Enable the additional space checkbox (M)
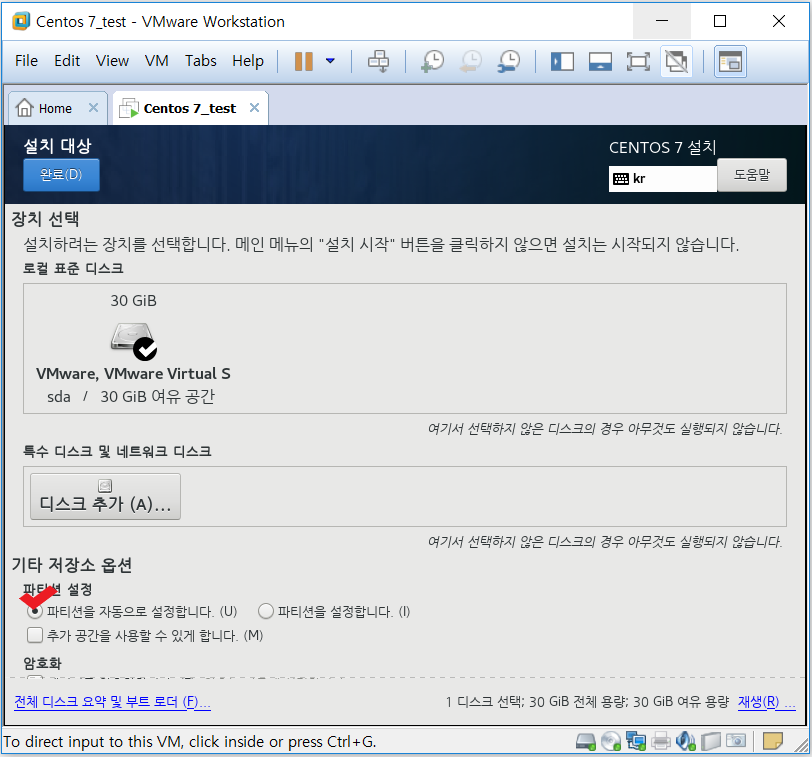 pyautogui.click(x=35, y=635)
